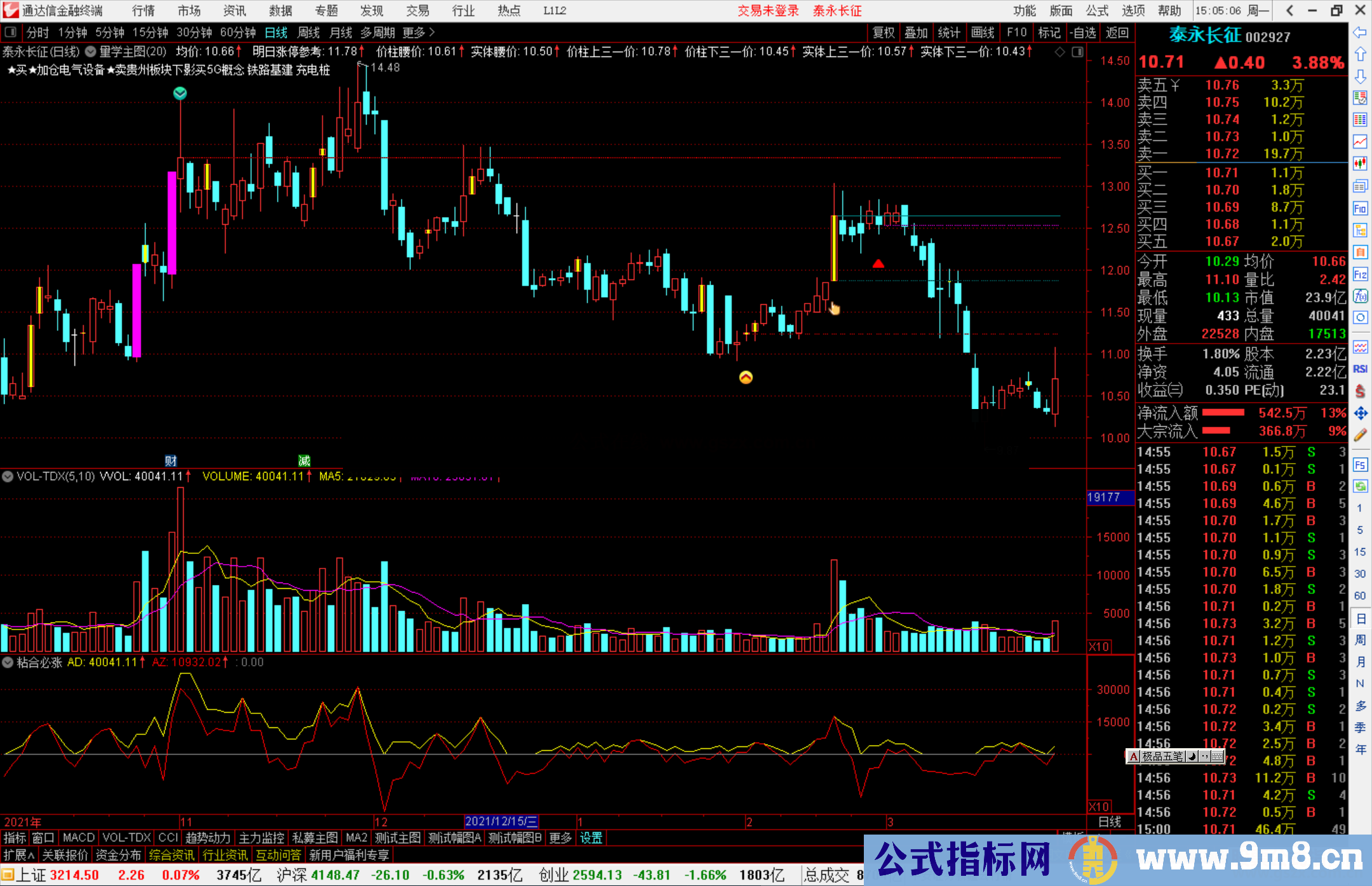Image resolution: width=1372 pixels, height=886 pixels.
Task: Open the 量学主图 indicator dropdown
Action: coord(91,51)
